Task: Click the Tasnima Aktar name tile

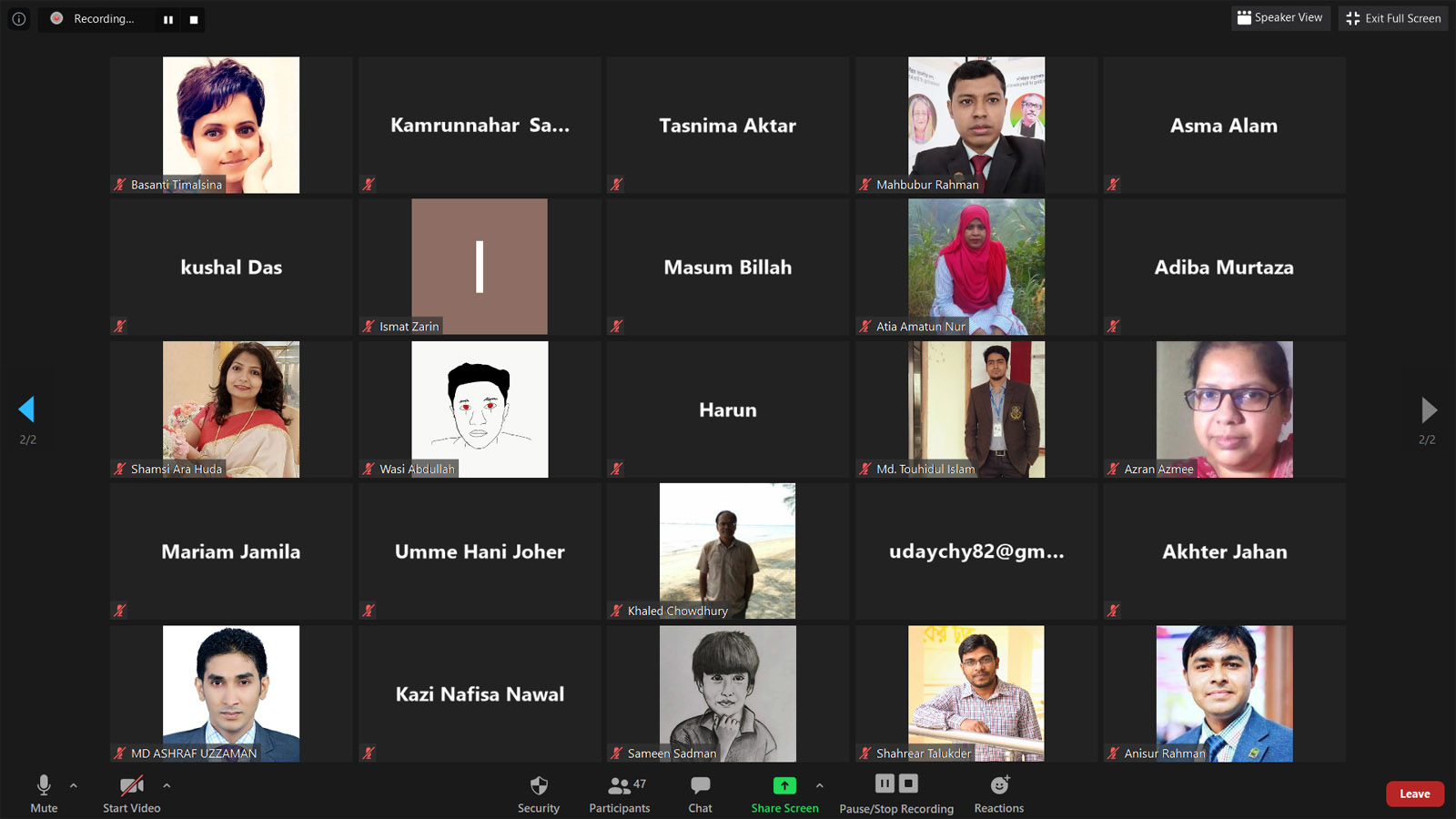Action: point(728,125)
